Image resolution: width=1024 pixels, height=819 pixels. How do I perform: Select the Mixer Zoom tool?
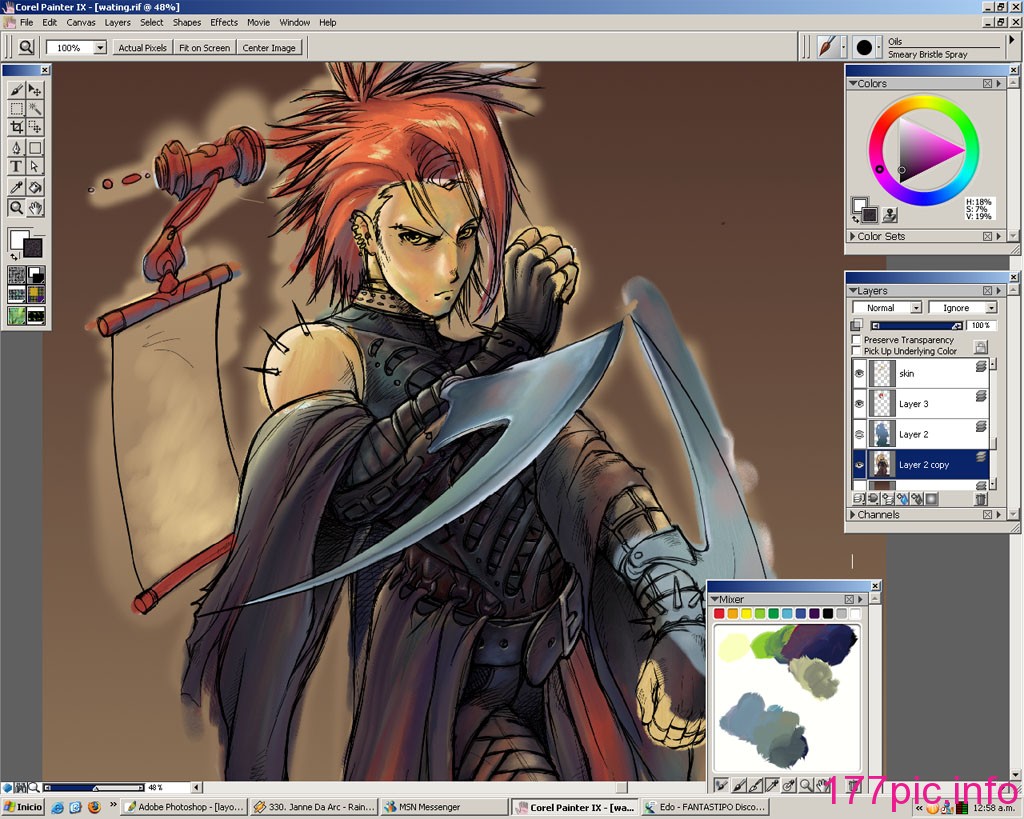[x=807, y=784]
